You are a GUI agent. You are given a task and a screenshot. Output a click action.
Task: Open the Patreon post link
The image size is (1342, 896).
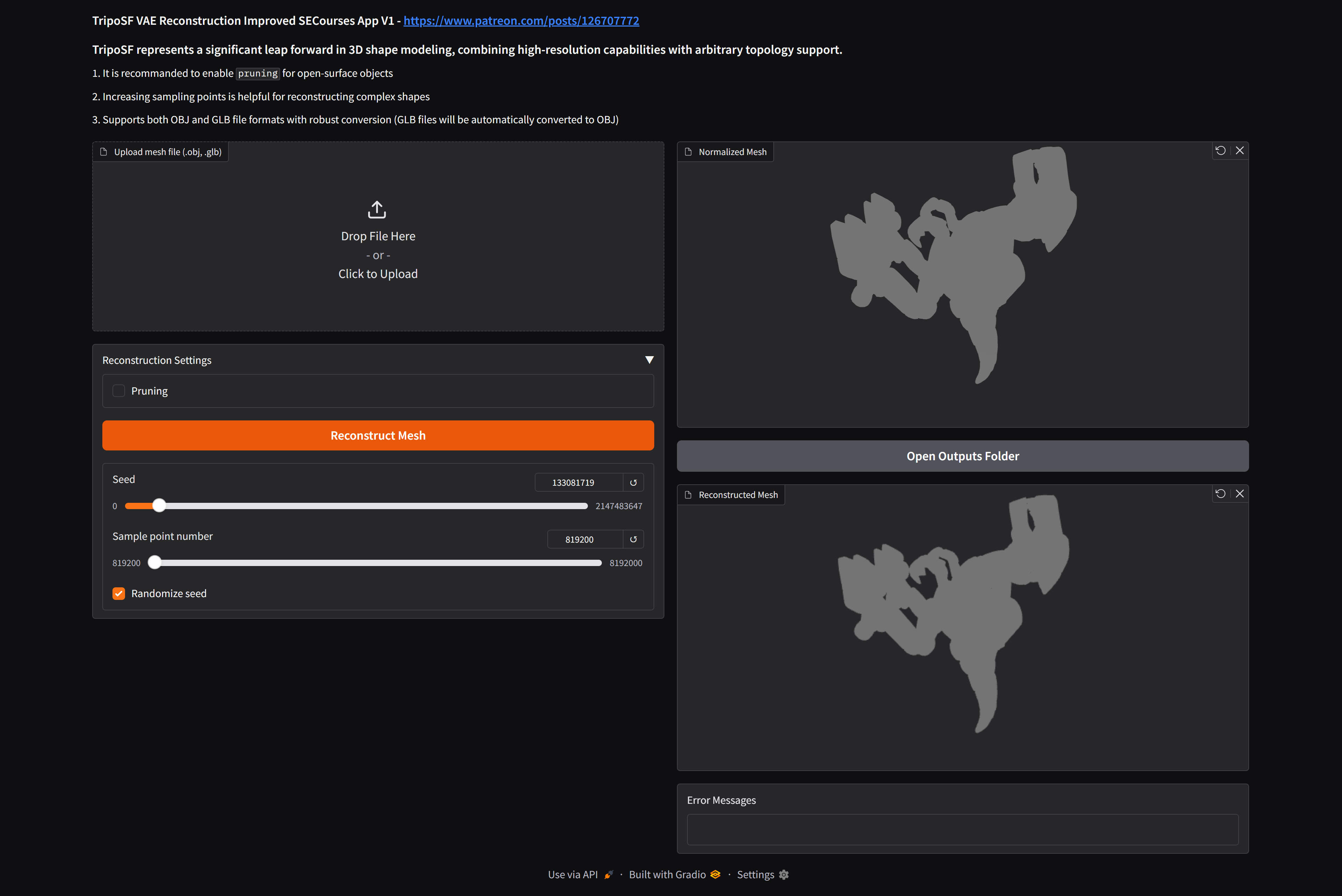click(x=521, y=21)
